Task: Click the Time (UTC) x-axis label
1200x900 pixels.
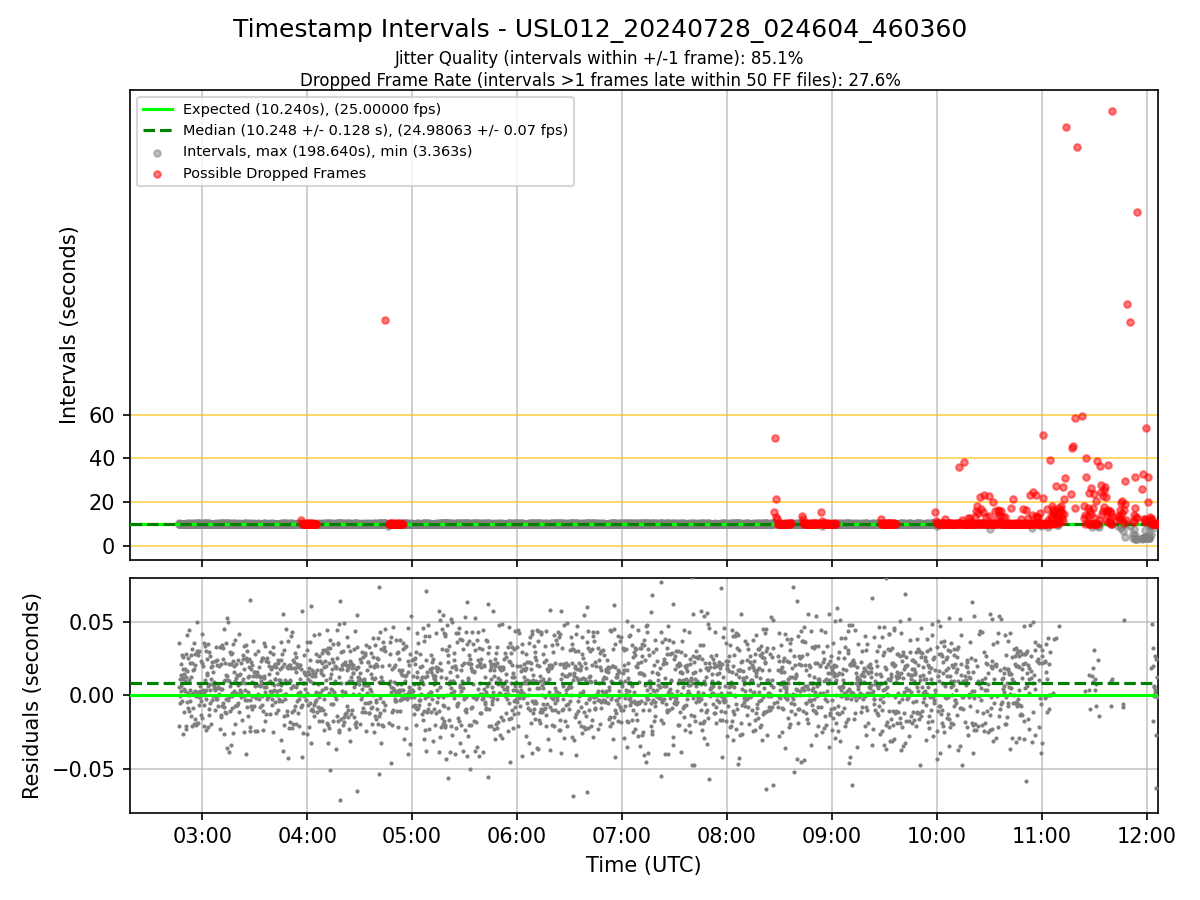Action: (x=643, y=865)
